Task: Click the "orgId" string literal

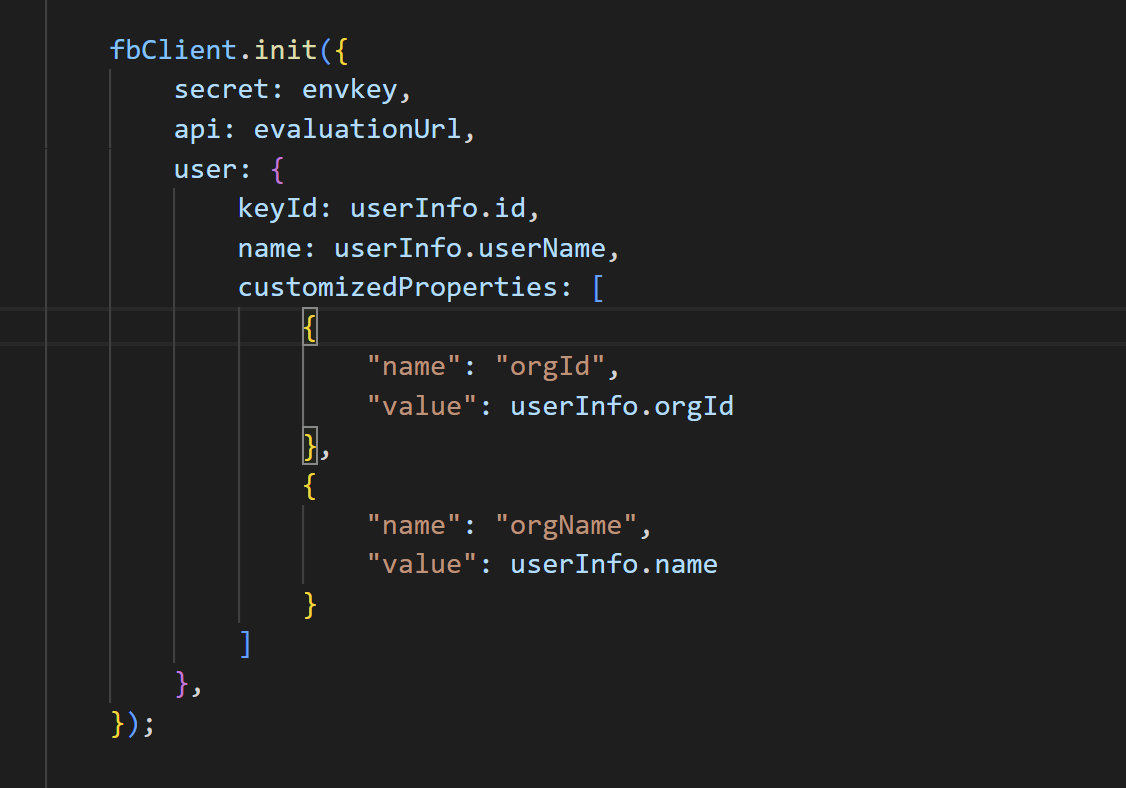Action: tap(550, 367)
